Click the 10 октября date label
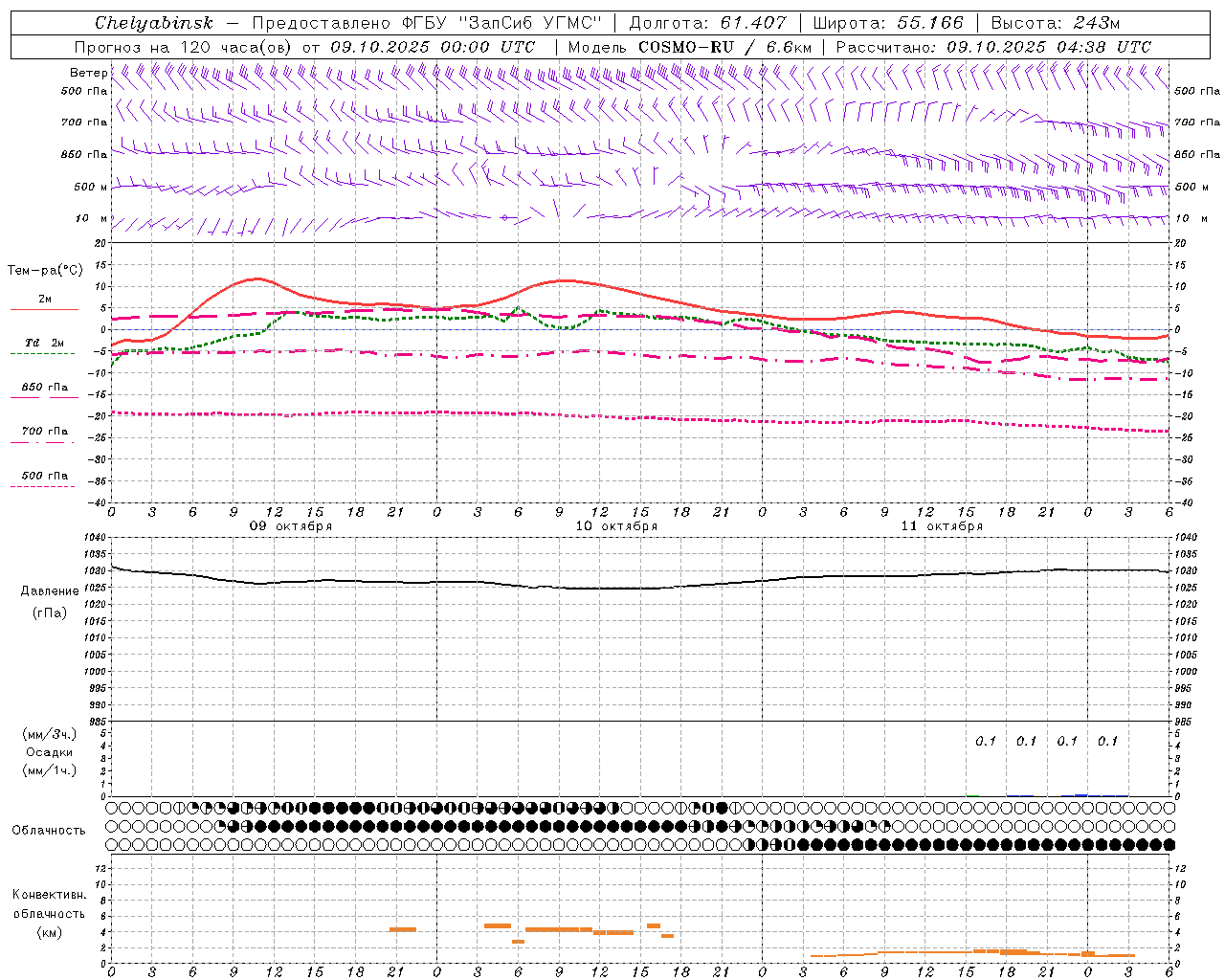The height and width of the screenshot is (980, 1225). [616, 526]
